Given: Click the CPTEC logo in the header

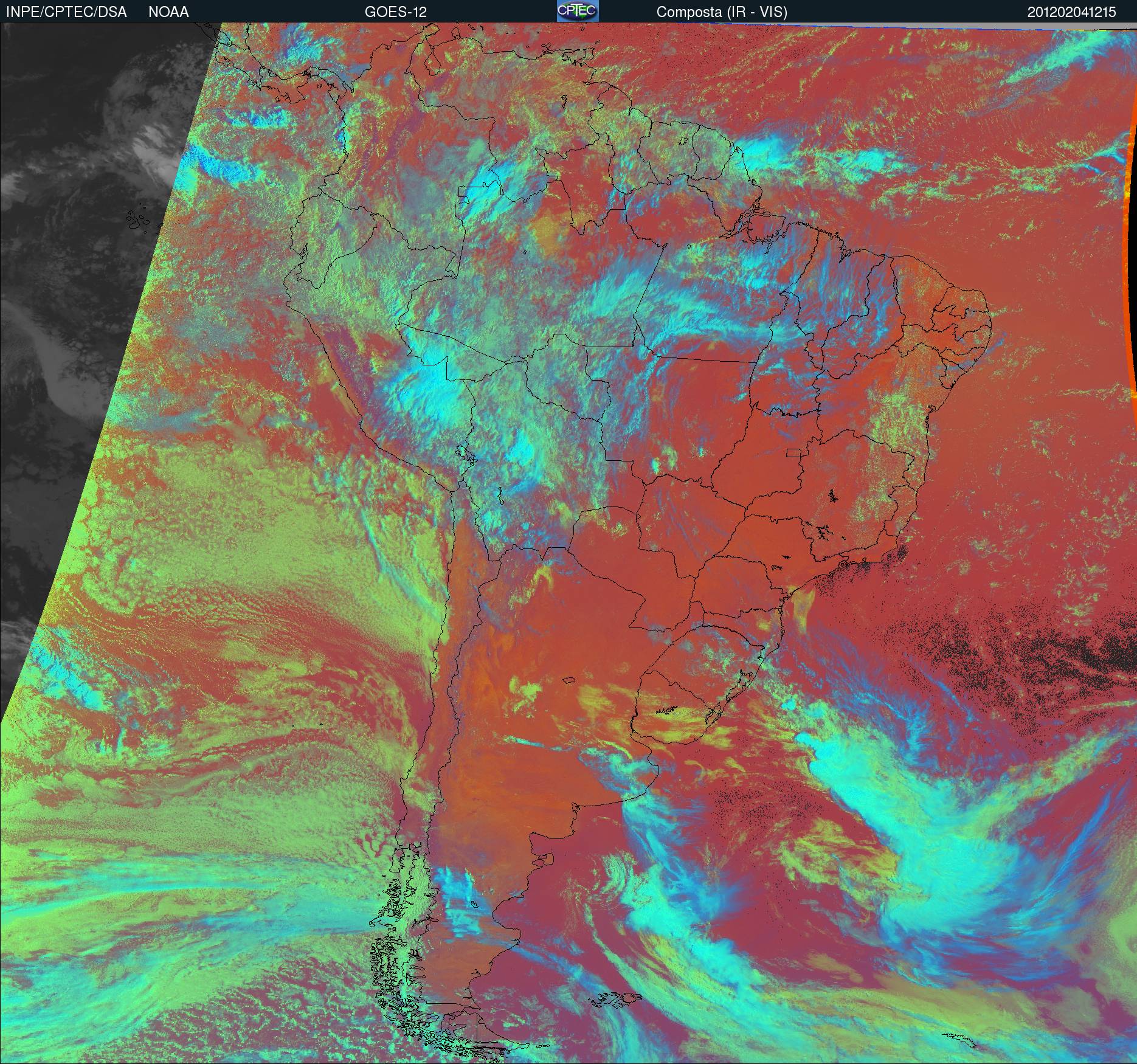Looking at the screenshot, I should 578,11.
